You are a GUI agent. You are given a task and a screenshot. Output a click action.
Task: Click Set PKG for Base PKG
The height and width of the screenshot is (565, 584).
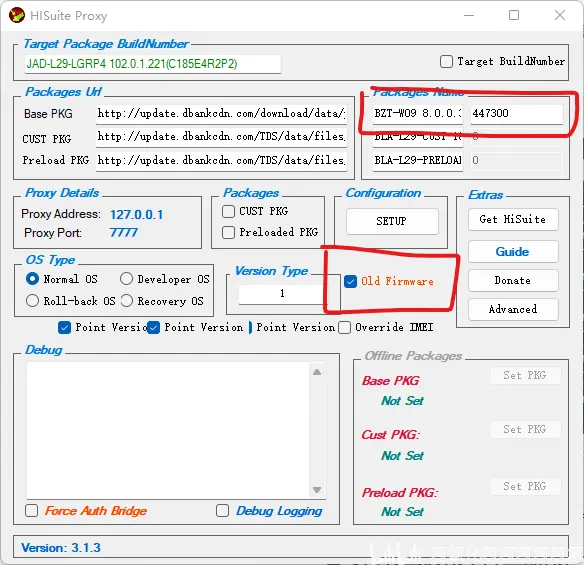click(x=525, y=375)
